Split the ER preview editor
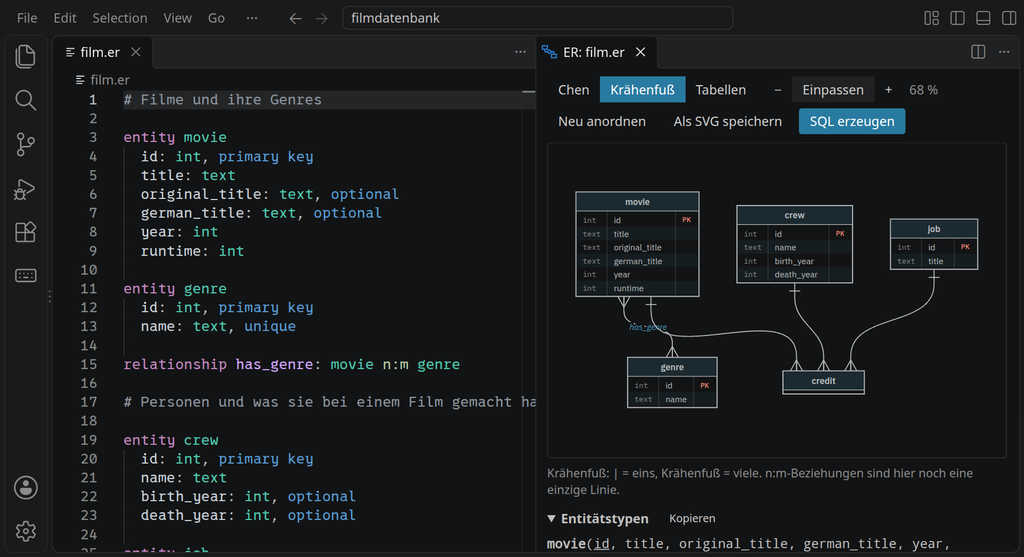 coord(978,52)
